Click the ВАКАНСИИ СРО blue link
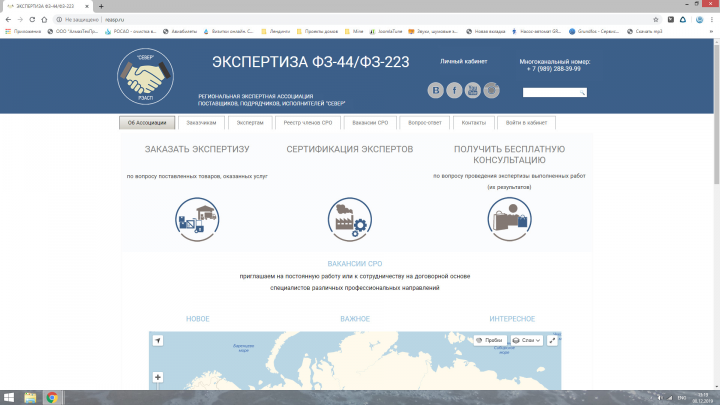Image resolution: width=720 pixels, height=405 pixels. tap(354, 264)
